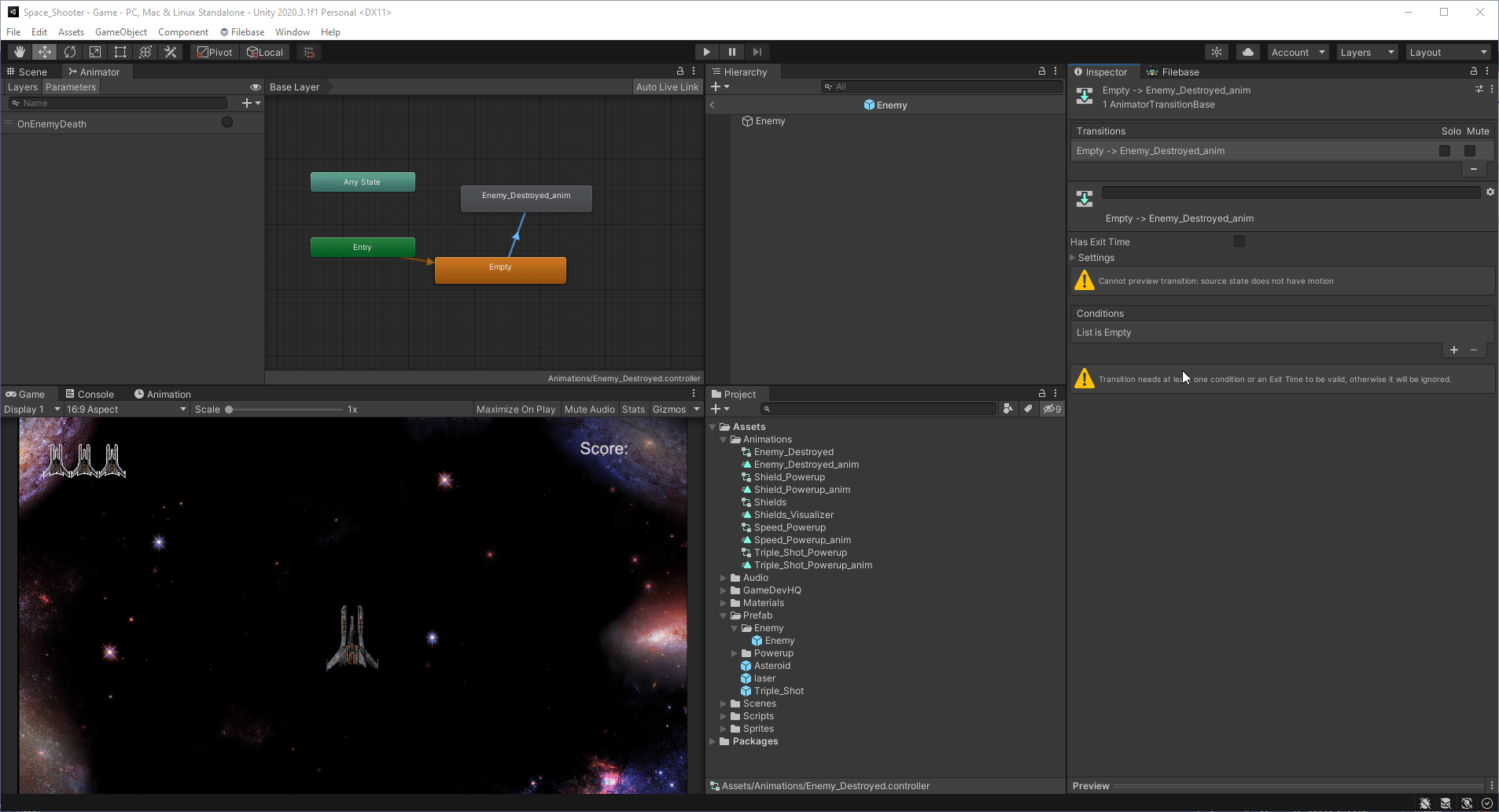1499x812 pixels.
Task: Search by type in Project panel
Action: (x=1008, y=409)
